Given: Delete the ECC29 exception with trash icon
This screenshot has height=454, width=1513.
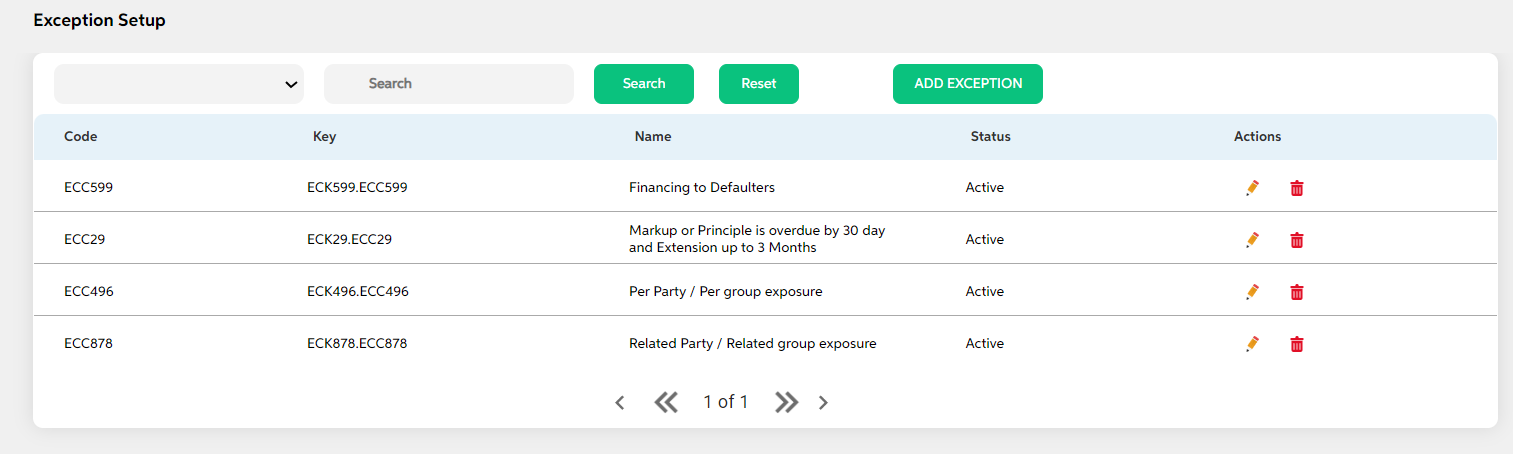Looking at the screenshot, I should tap(1297, 240).
